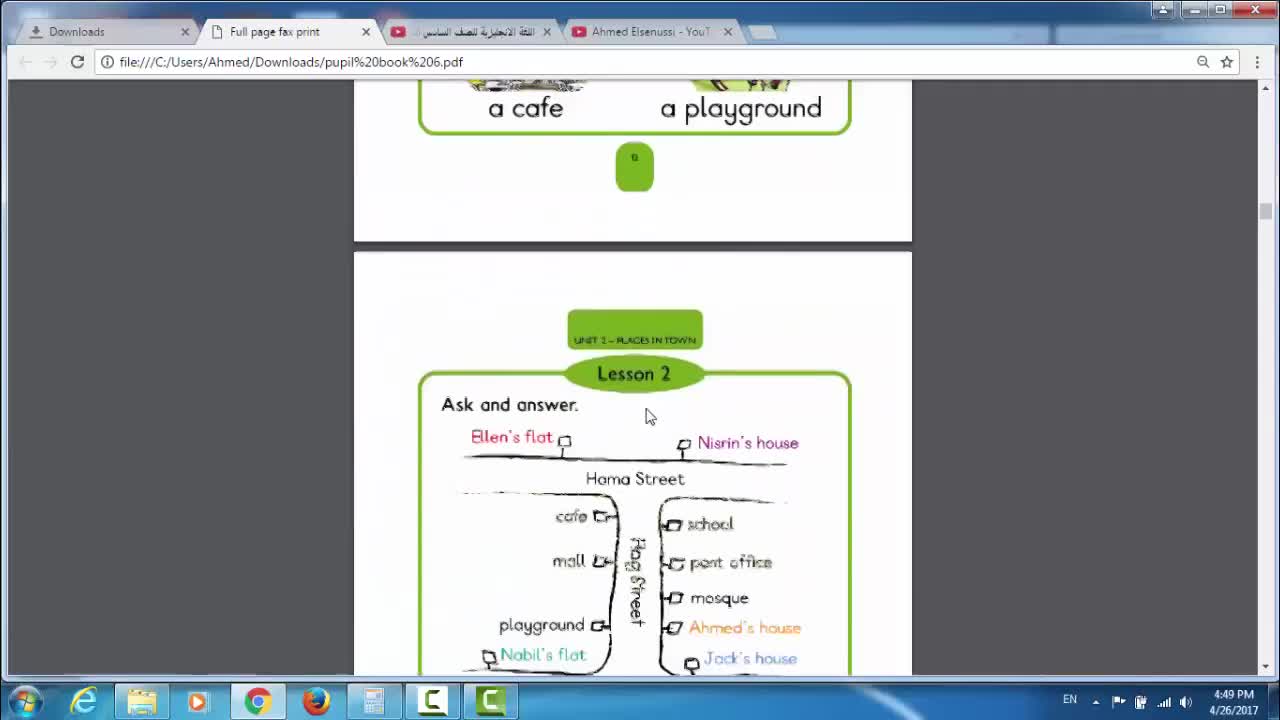
Task: Open a new tab
Action: (762, 32)
